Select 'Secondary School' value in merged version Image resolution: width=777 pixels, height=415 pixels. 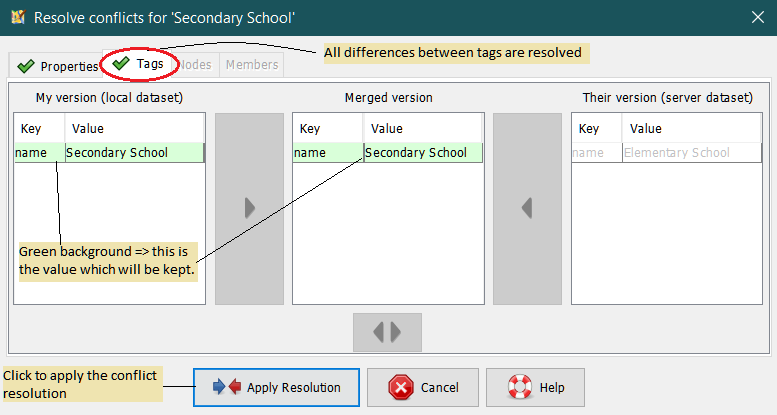pyautogui.click(x=416, y=153)
